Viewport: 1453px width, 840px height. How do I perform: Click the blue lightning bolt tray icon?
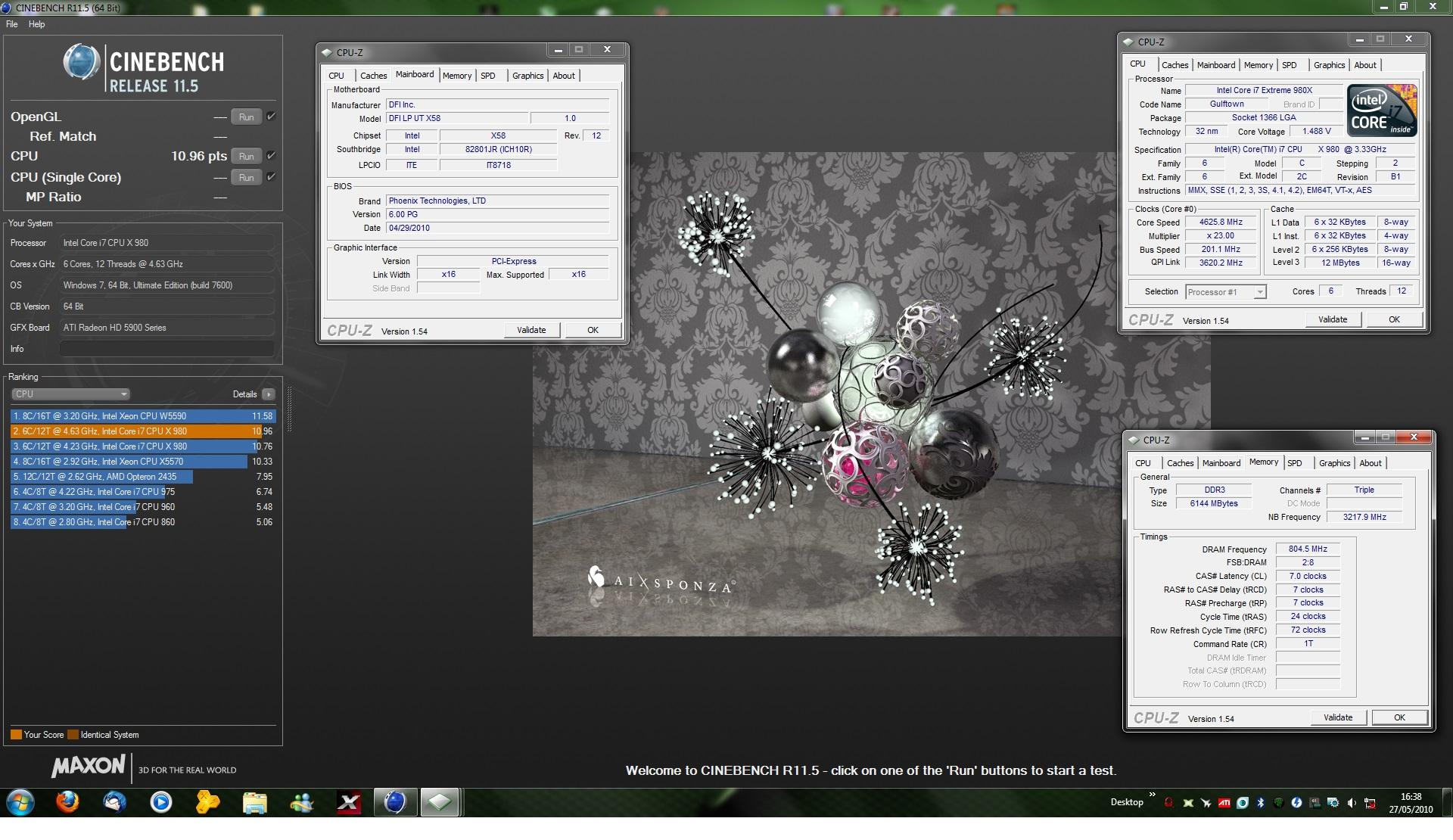tap(1296, 803)
